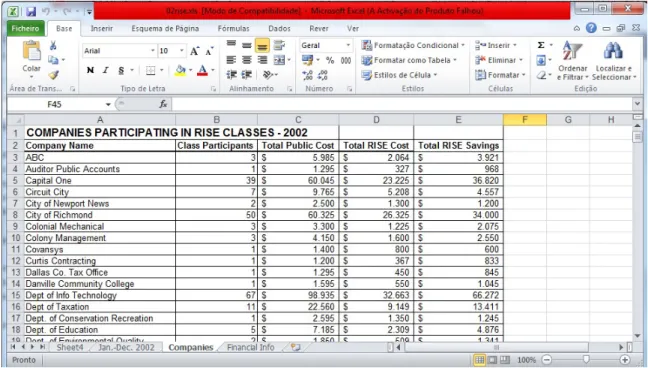Toggle Bold (N) formatting

tap(90, 70)
